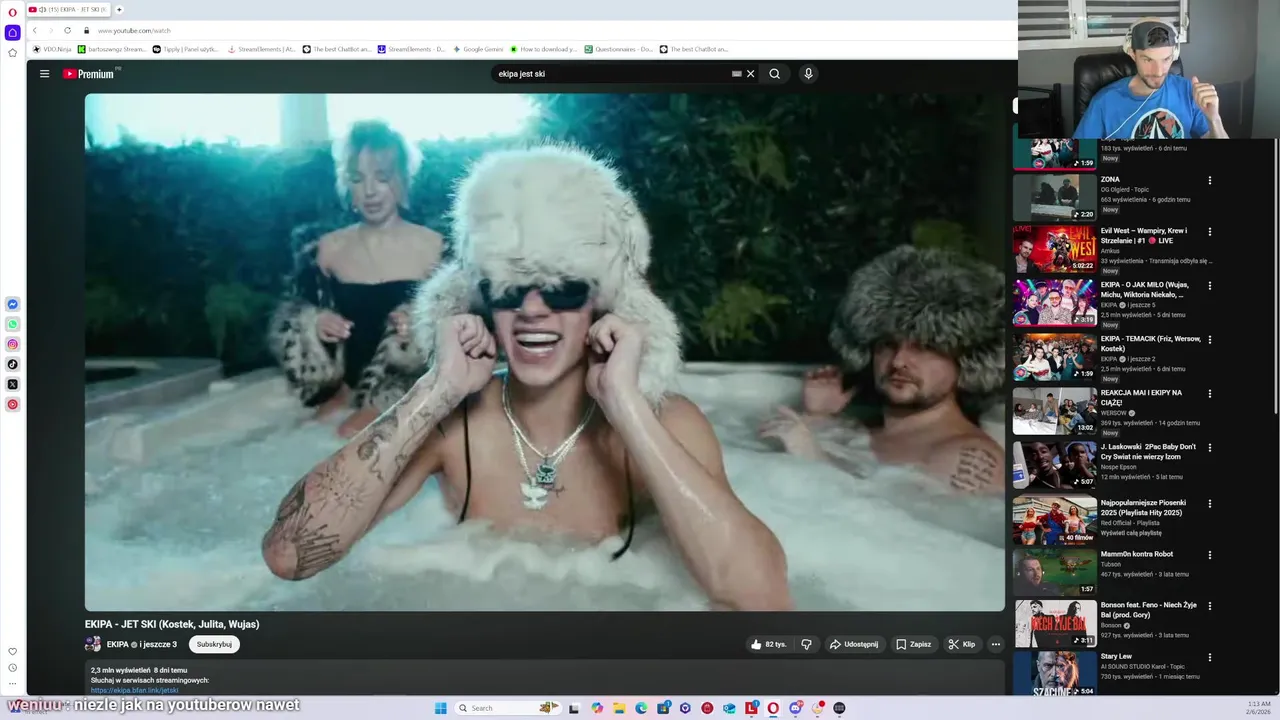
Task: Open the Google Gemini bookmark
Action: click(478, 49)
